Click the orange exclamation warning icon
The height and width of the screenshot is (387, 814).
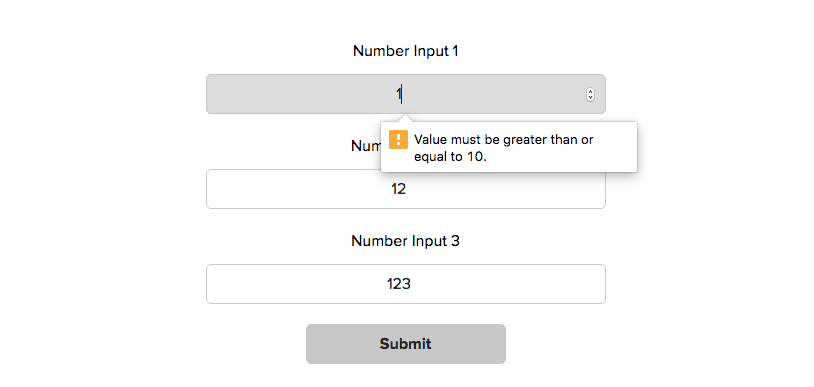(x=398, y=139)
